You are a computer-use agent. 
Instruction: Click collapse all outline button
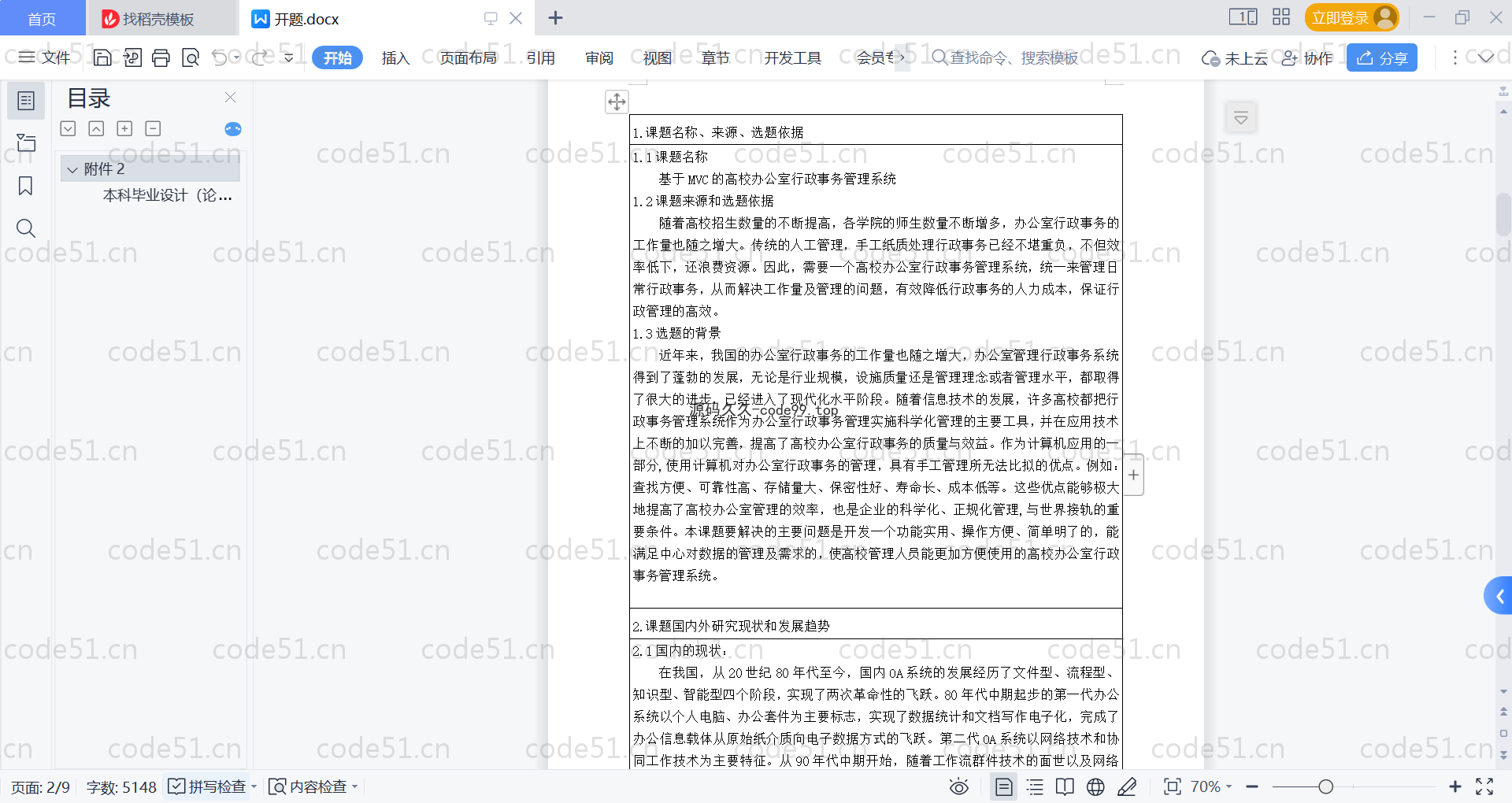tap(96, 128)
